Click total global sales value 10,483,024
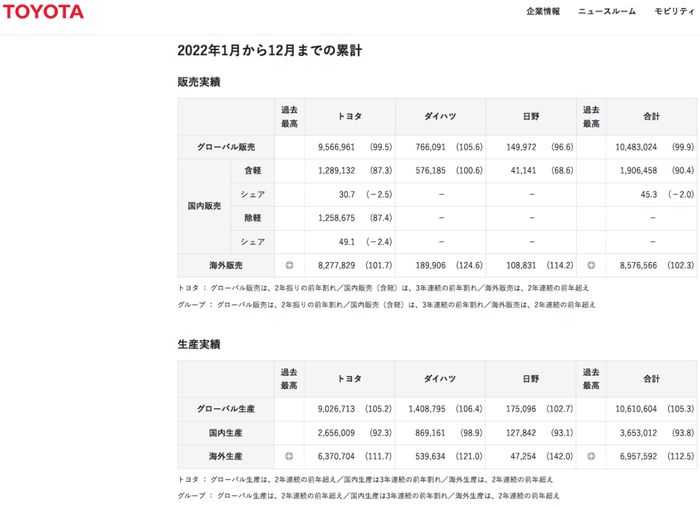 pos(636,147)
